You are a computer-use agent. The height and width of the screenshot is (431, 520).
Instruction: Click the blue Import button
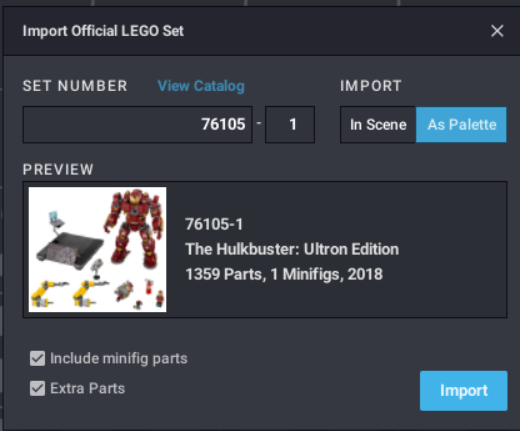point(464,391)
